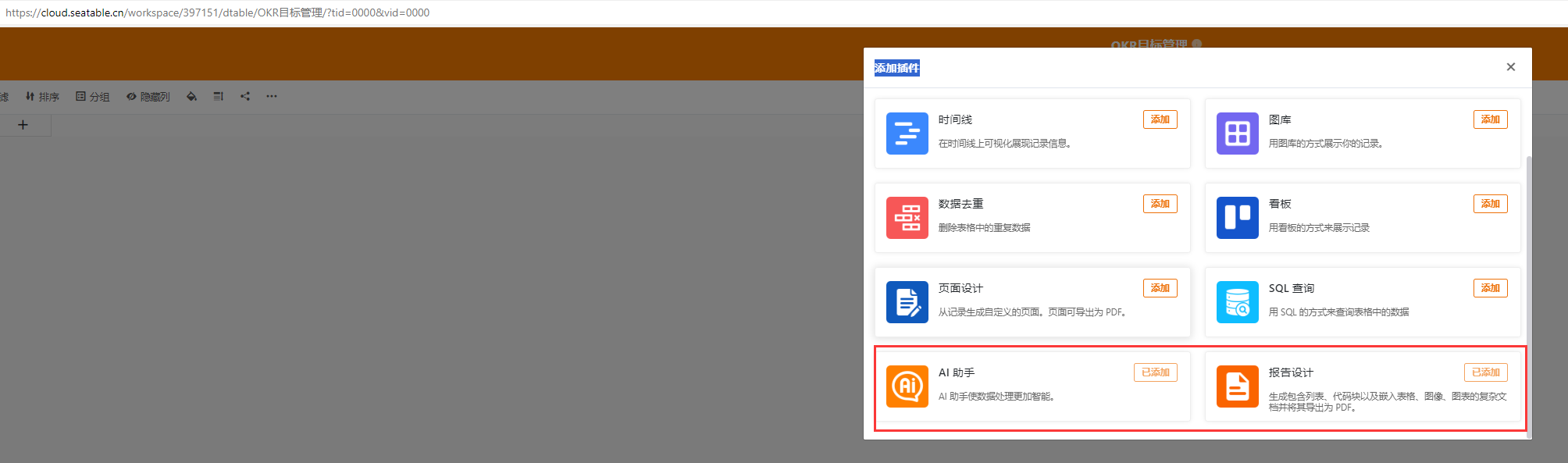This screenshot has width=1568, height=463.
Task: Click description 用图库的方式展示你的记录
Action: coord(1325,144)
